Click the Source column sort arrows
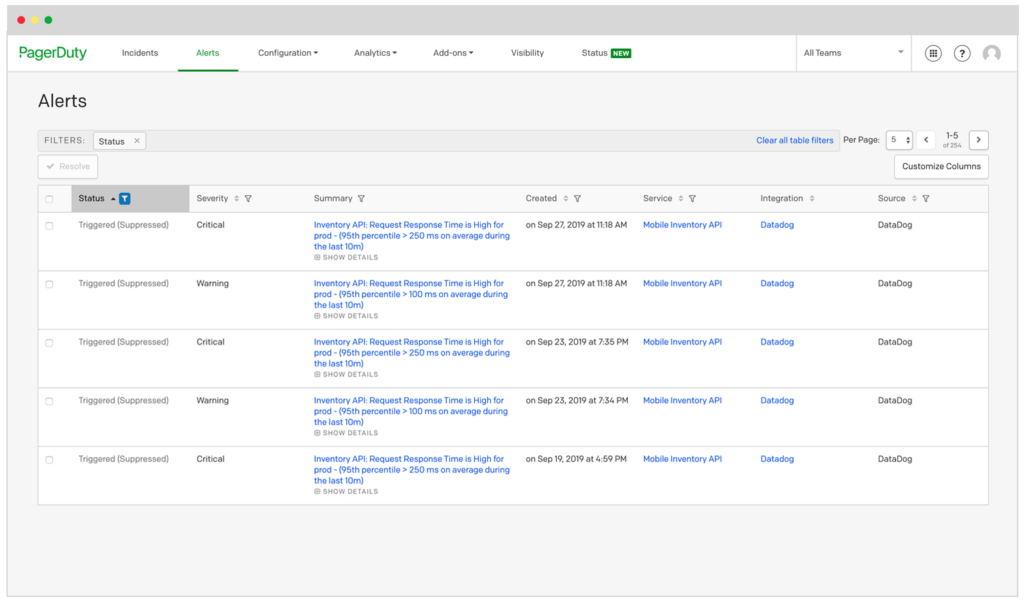The height and width of the screenshot is (604, 1024). click(914, 199)
